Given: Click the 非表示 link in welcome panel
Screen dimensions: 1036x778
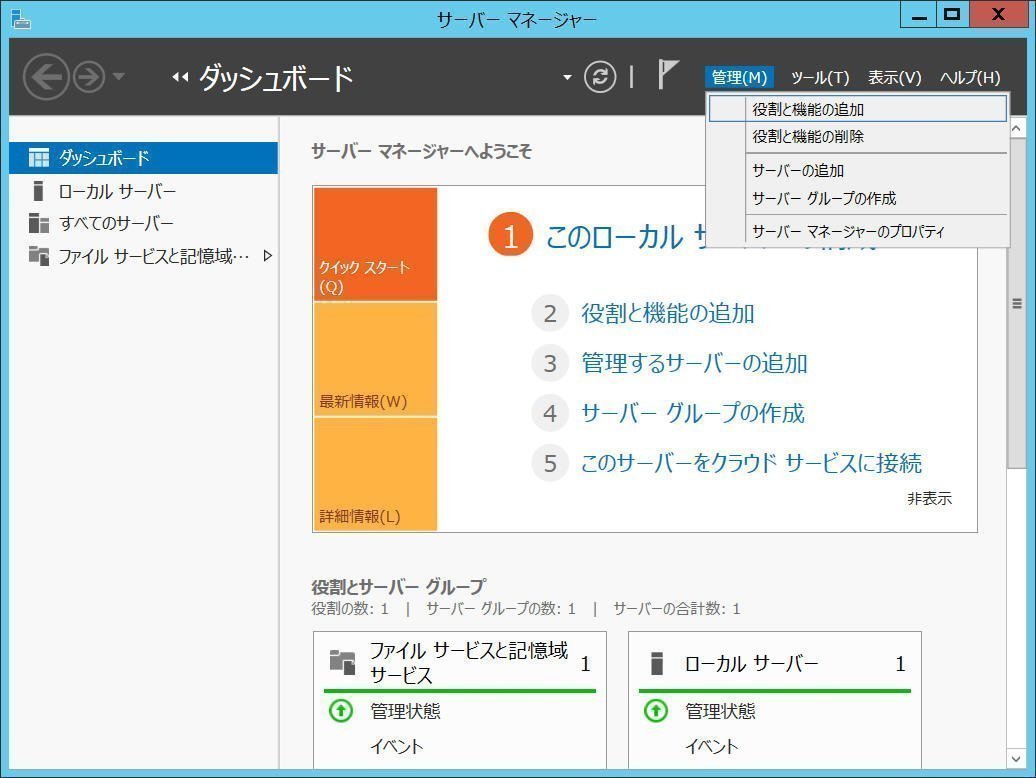Looking at the screenshot, I should (929, 499).
